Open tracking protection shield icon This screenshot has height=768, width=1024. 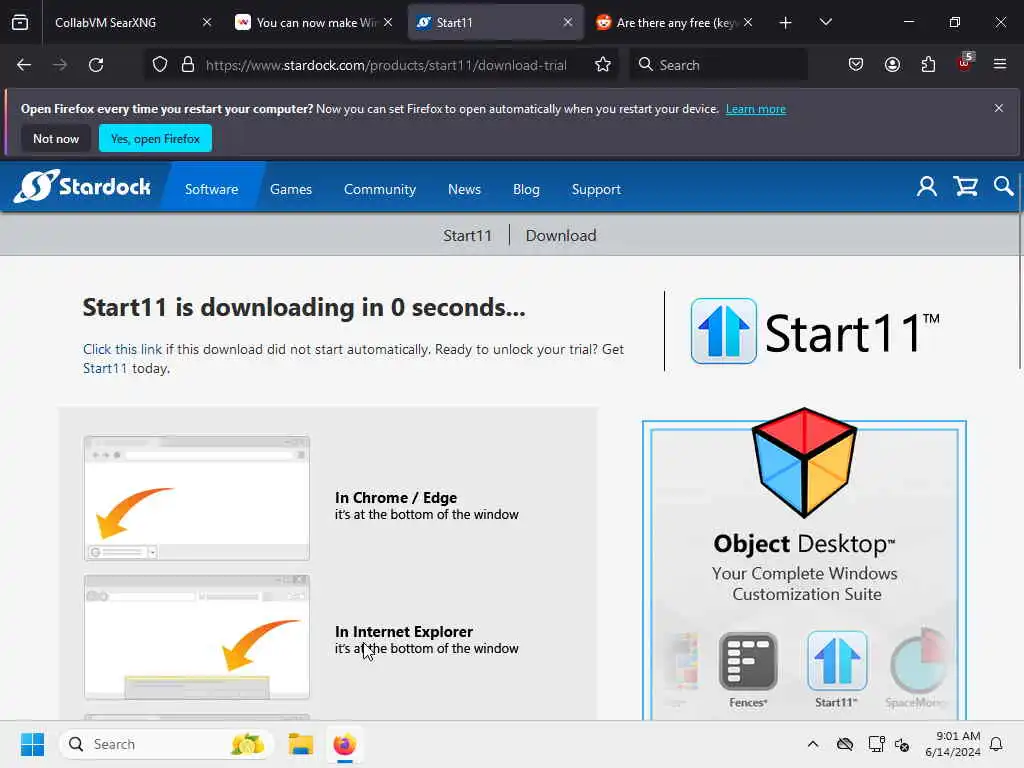click(x=160, y=65)
